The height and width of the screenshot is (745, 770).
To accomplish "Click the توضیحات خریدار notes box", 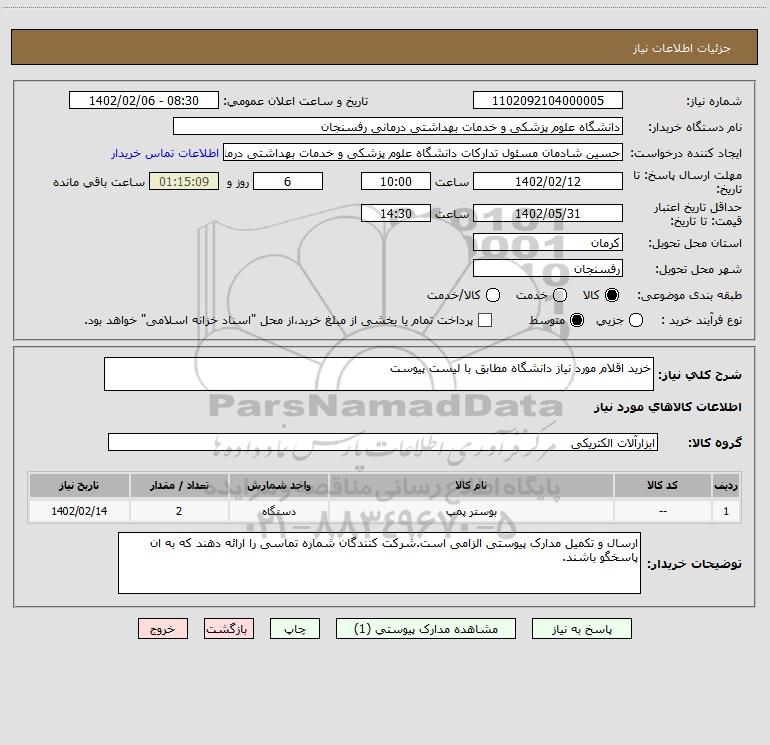I will tap(379, 563).
